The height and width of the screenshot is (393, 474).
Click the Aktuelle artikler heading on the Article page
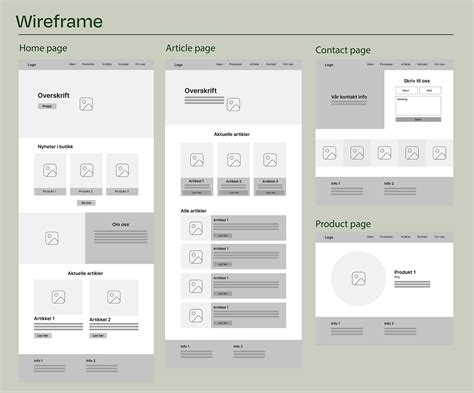[232, 134]
